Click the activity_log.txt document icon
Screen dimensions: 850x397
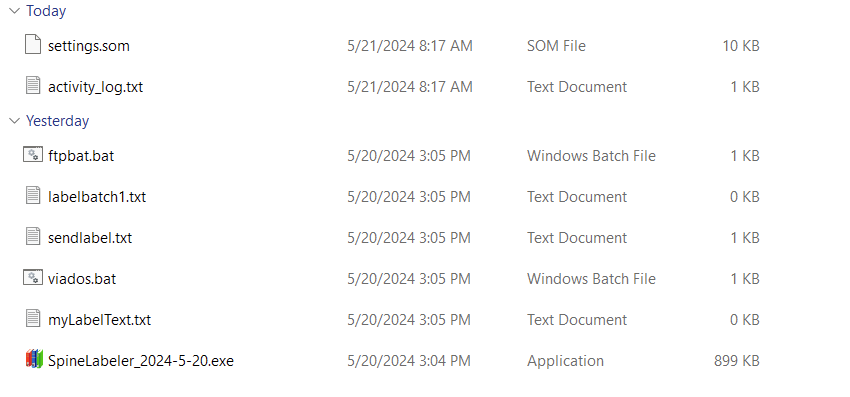33,85
